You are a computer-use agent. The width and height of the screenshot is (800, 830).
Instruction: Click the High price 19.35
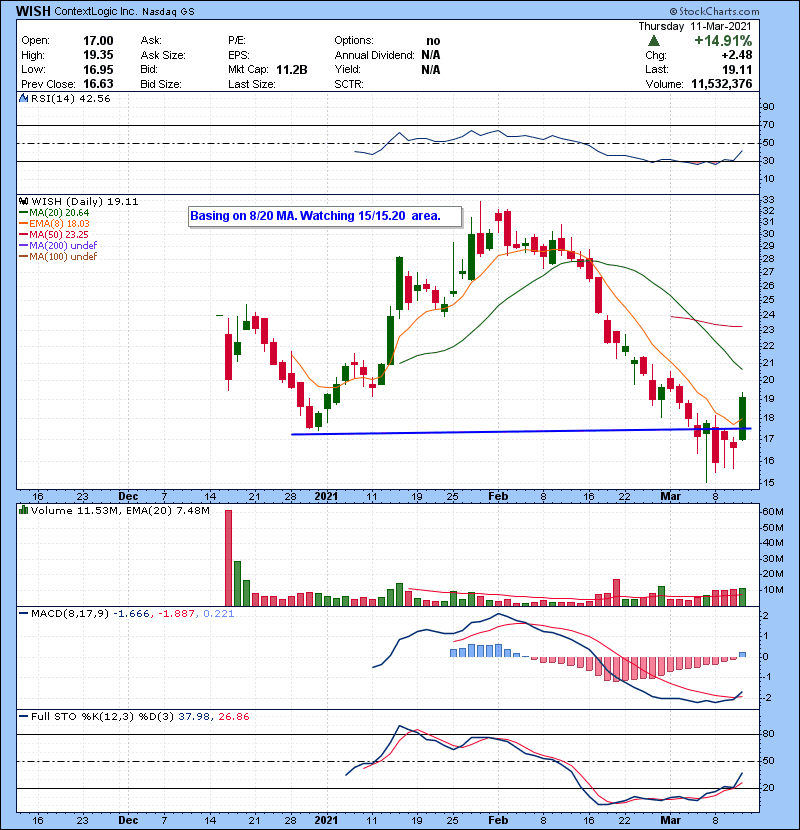click(98, 55)
